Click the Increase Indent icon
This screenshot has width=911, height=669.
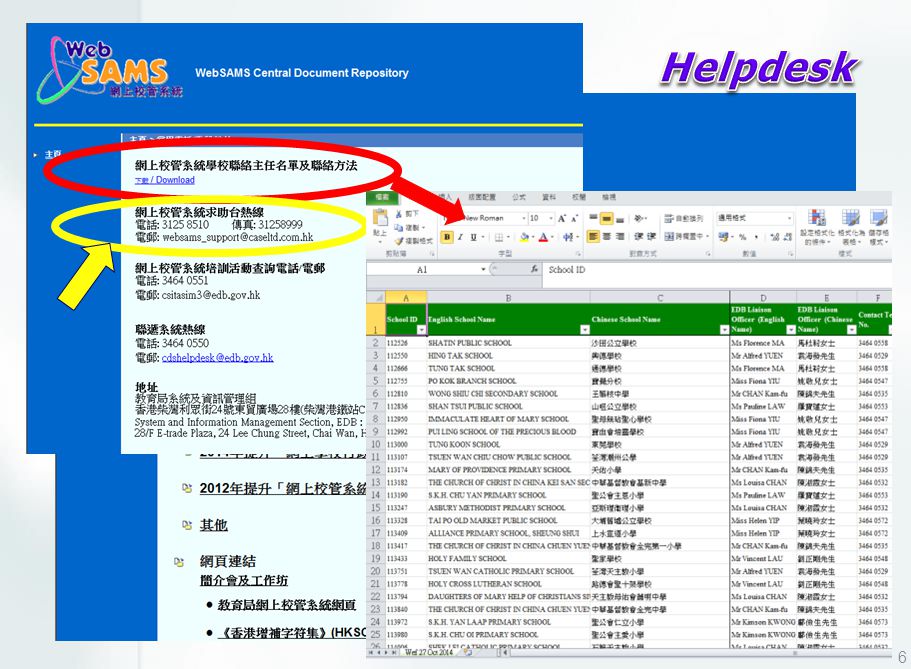tap(651, 237)
